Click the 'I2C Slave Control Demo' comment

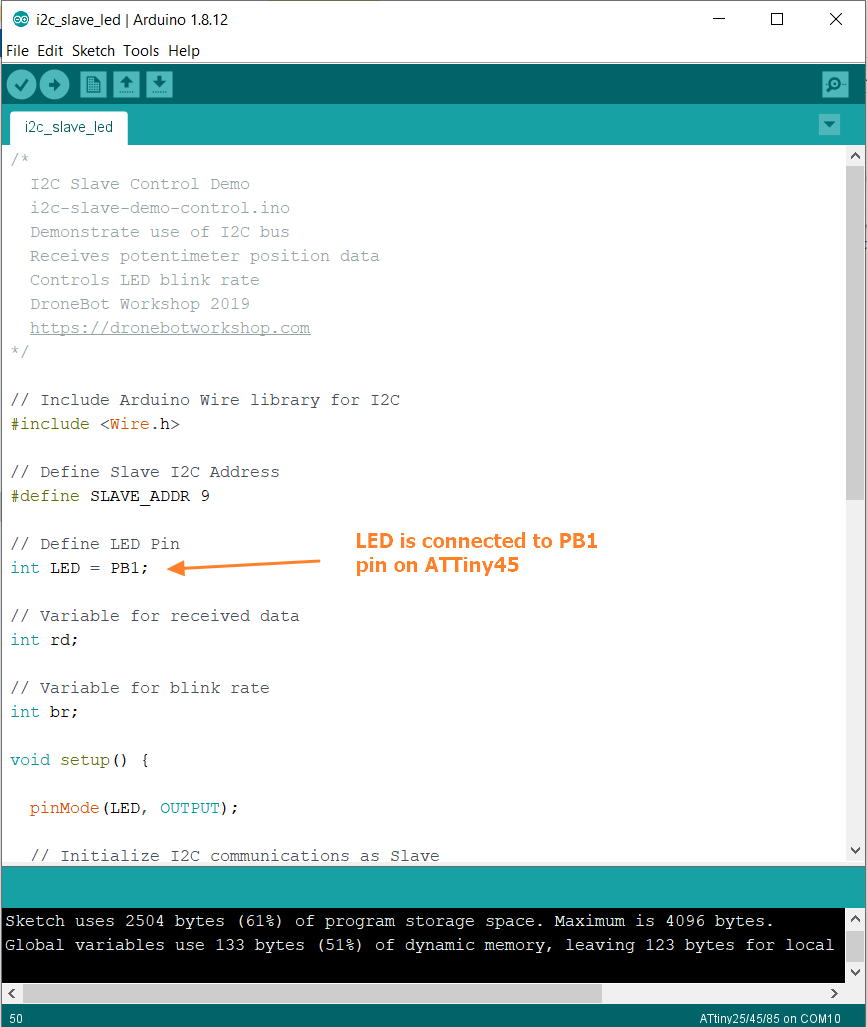tap(140, 184)
